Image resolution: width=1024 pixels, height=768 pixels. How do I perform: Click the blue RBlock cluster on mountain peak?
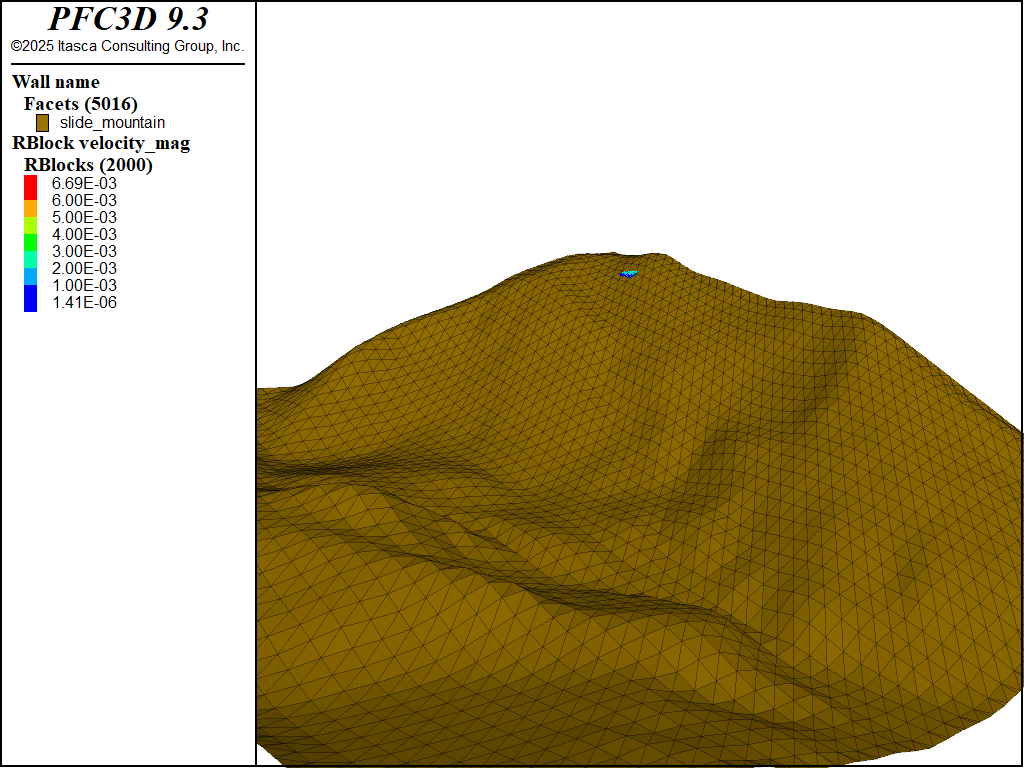click(628, 273)
